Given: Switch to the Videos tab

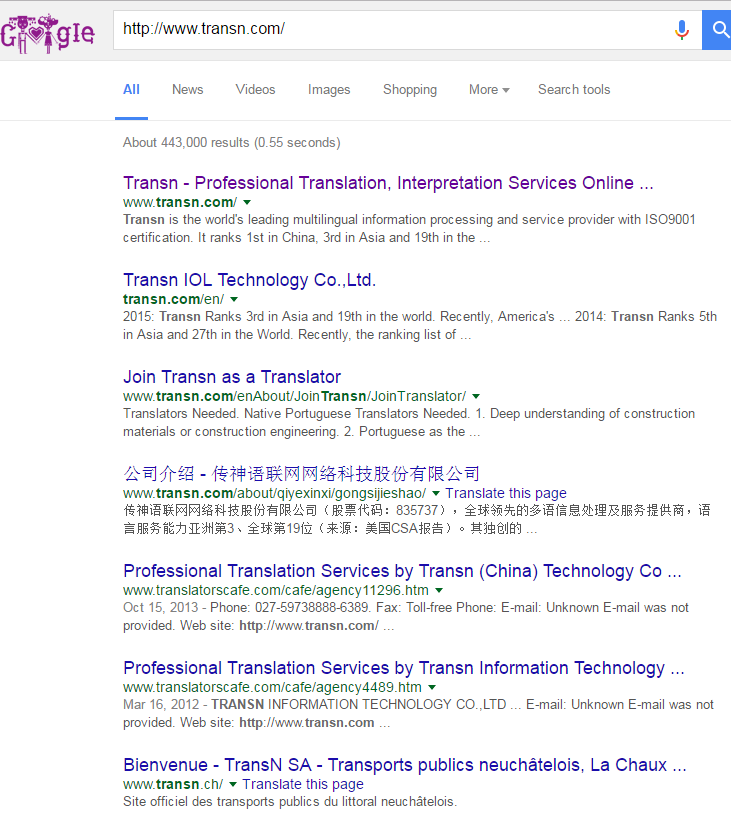Looking at the screenshot, I should point(255,90).
